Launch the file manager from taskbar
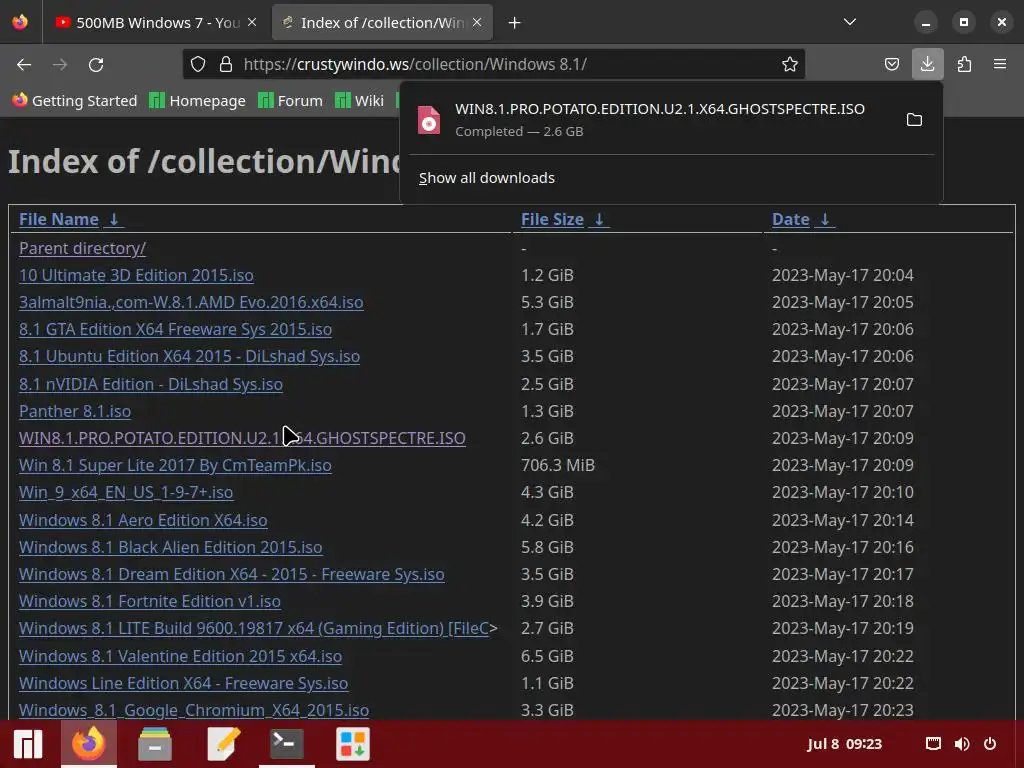This screenshot has width=1024, height=768. (155, 744)
